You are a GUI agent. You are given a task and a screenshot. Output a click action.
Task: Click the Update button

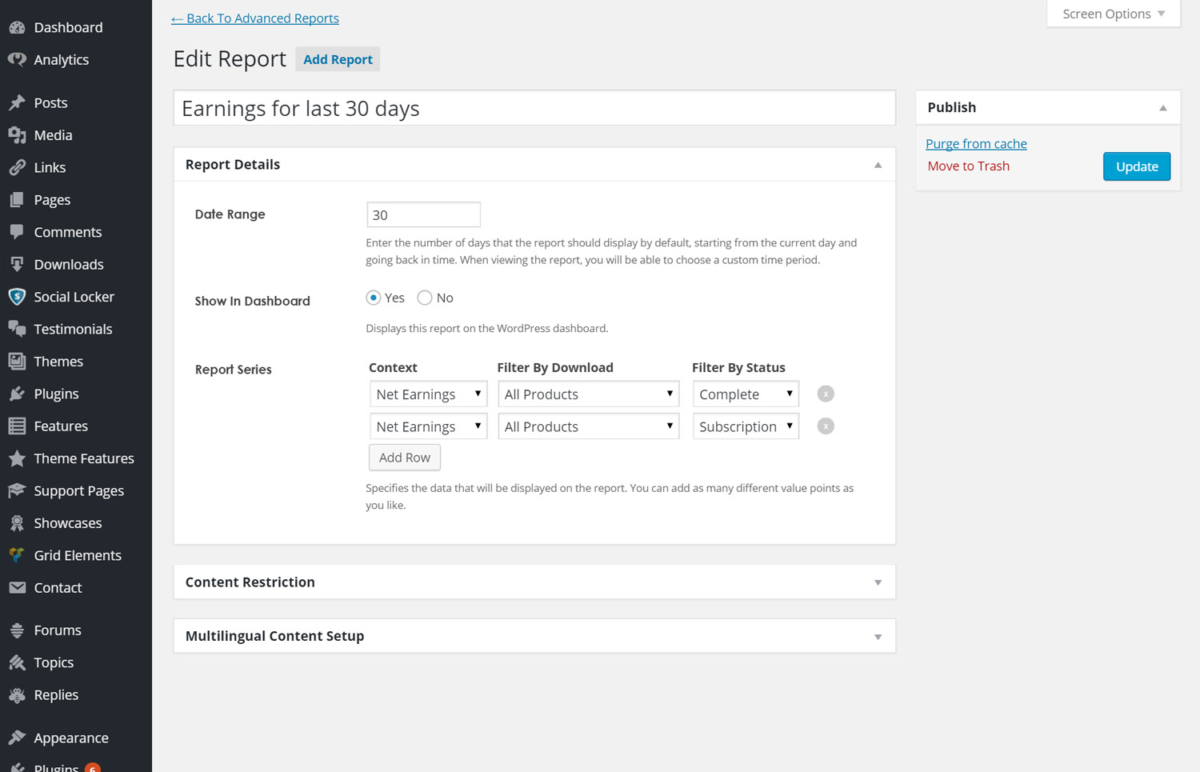click(1136, 167)
